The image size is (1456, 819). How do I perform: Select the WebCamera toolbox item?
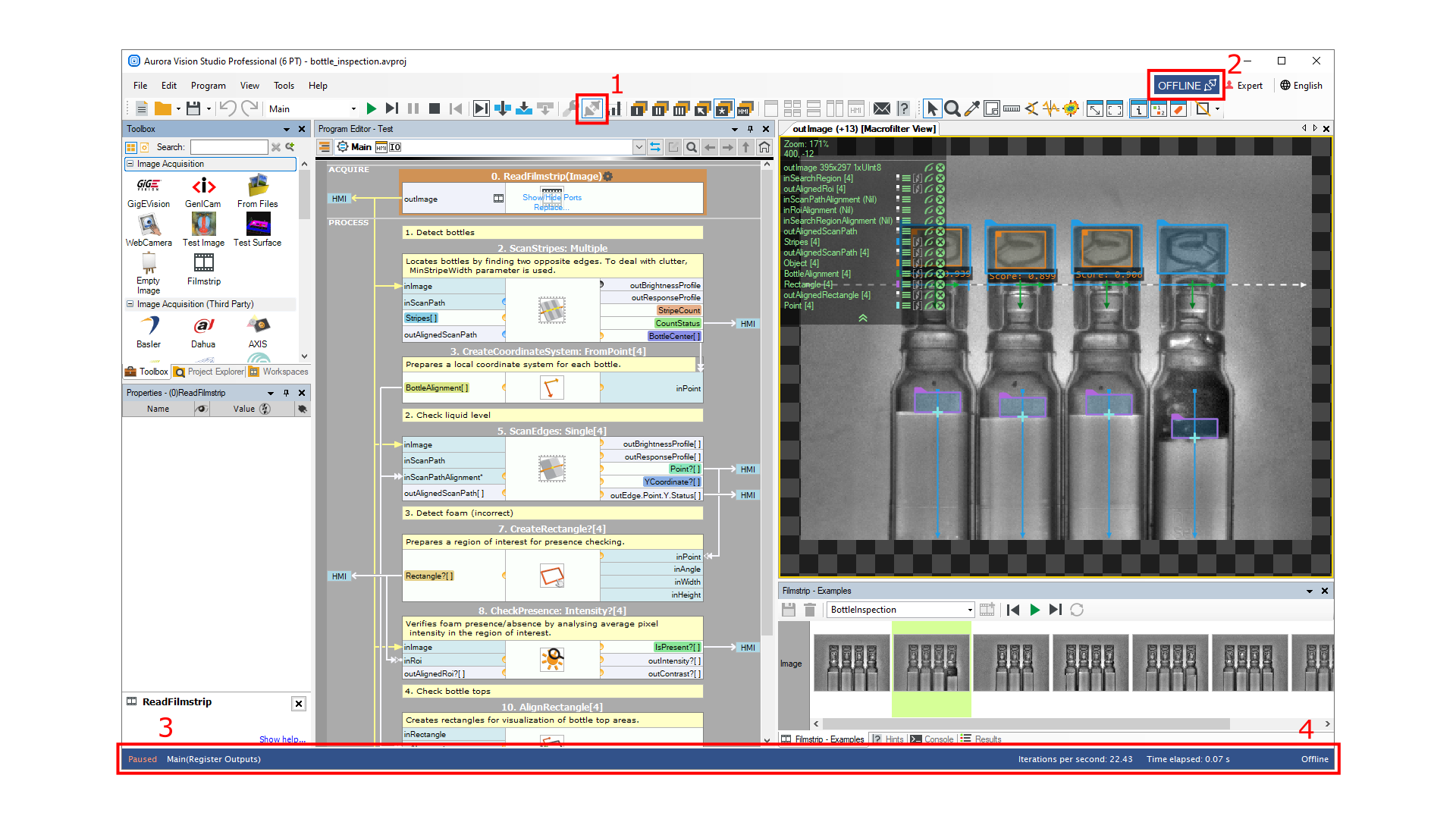pos(149,231)
